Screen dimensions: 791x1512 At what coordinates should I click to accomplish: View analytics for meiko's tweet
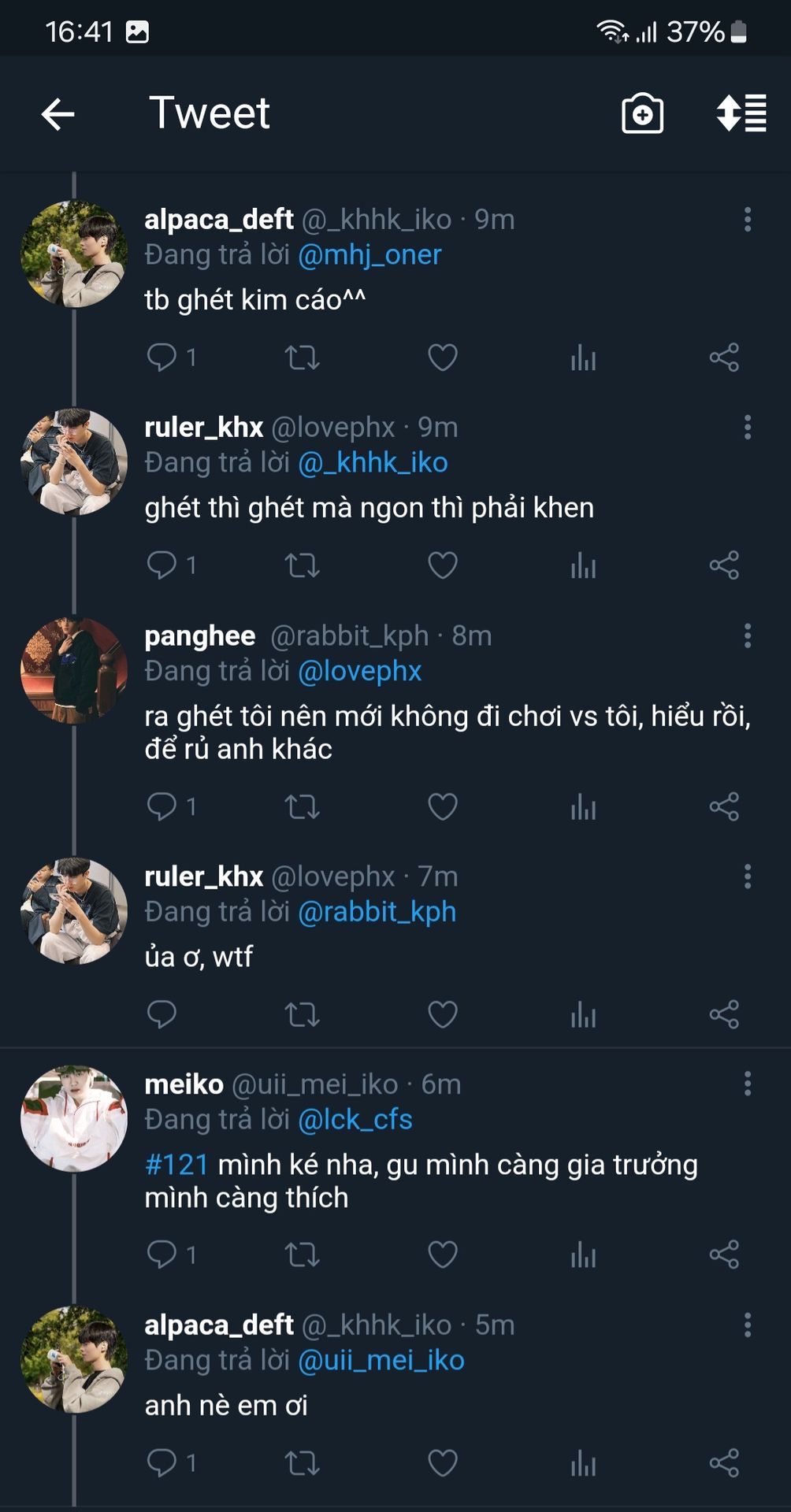tap(583, 1254)
